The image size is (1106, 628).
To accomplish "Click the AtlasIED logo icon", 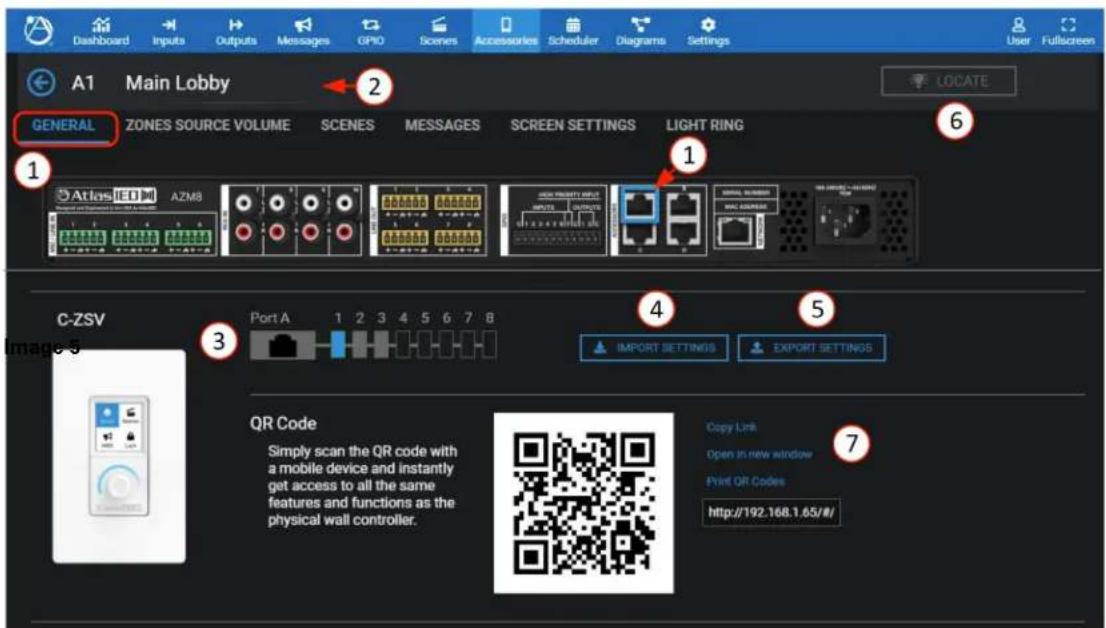I will pyautogui.click(x=37, y=31).
